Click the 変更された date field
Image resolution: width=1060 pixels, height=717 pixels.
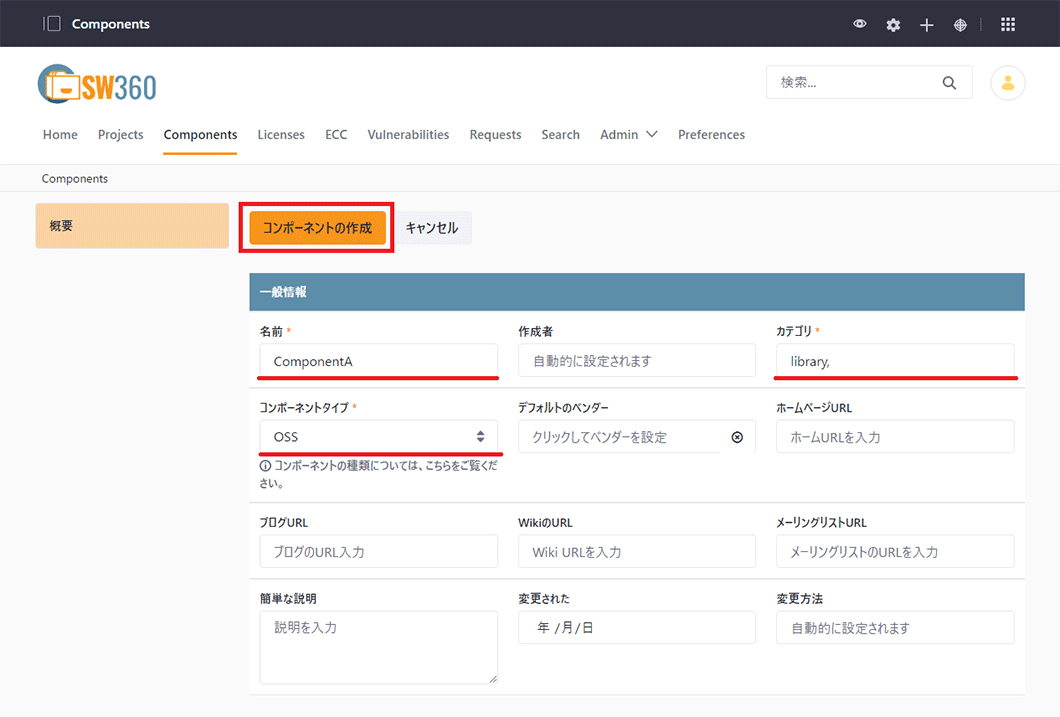[x=636, y=628]
